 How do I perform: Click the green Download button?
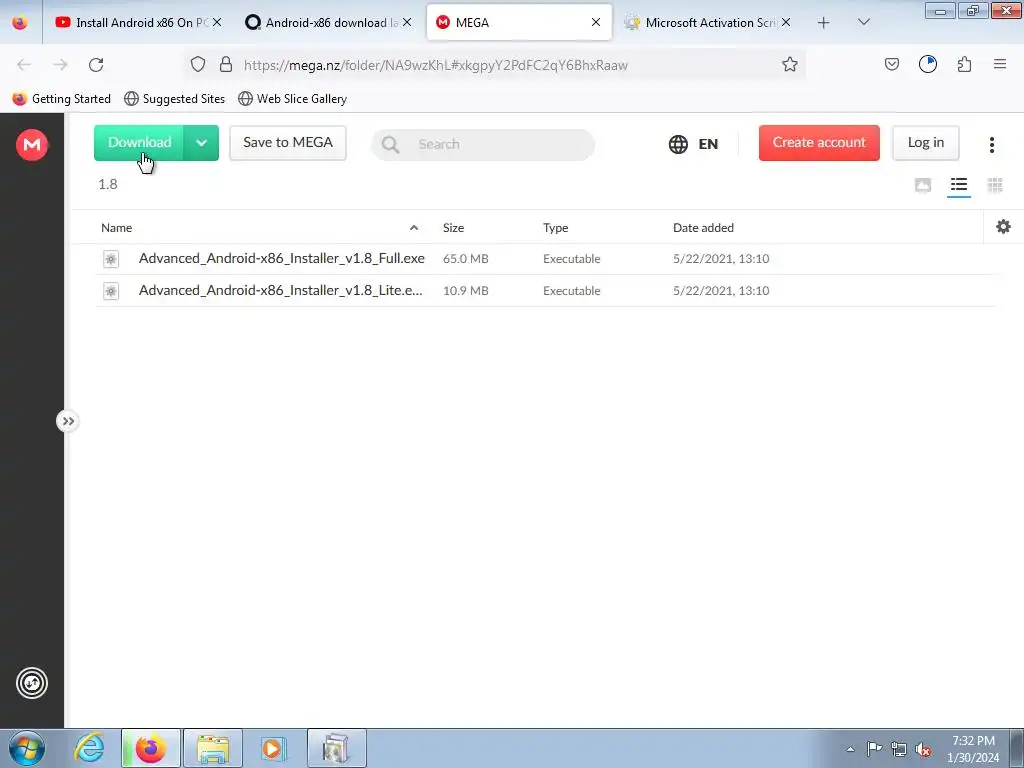pyautogui.click(x=139, y=142)
